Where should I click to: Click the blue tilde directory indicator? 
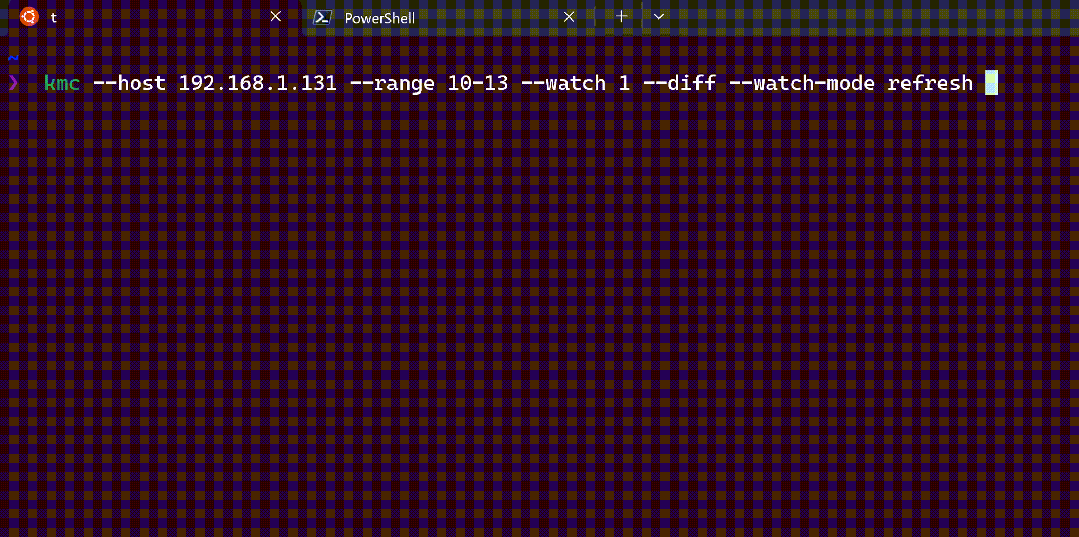pos(13,58)
